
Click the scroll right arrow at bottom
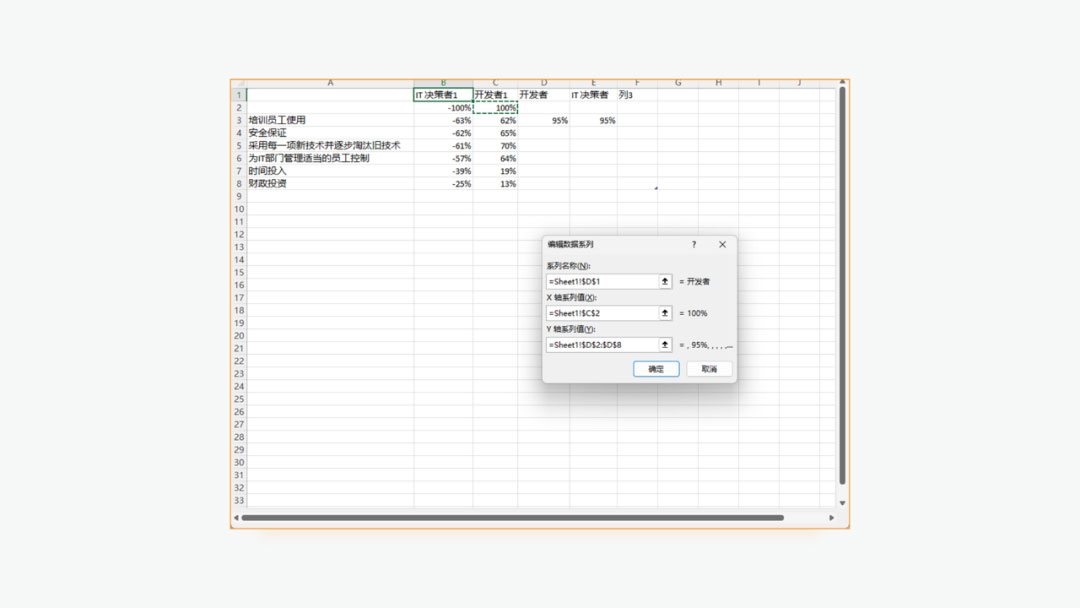tap(831, 518)
